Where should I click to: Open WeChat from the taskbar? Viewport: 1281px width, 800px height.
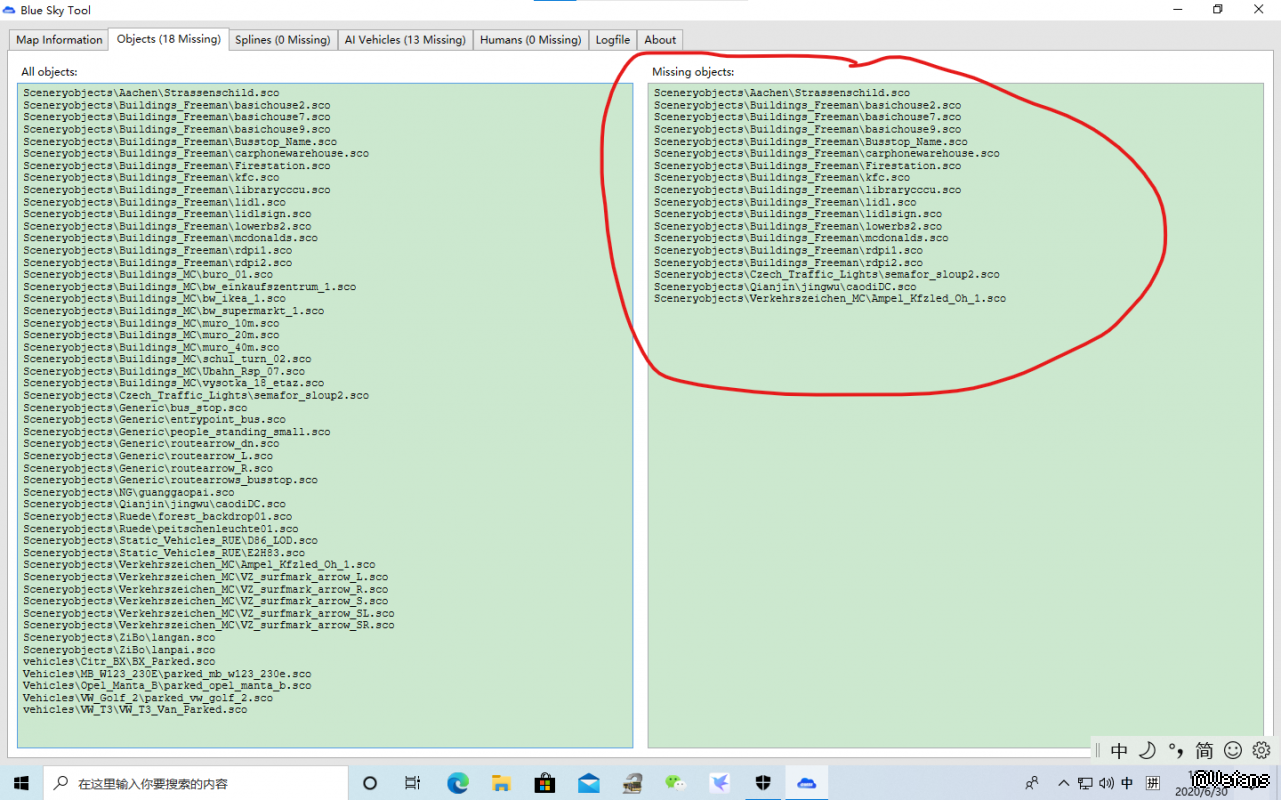point(676,783)
